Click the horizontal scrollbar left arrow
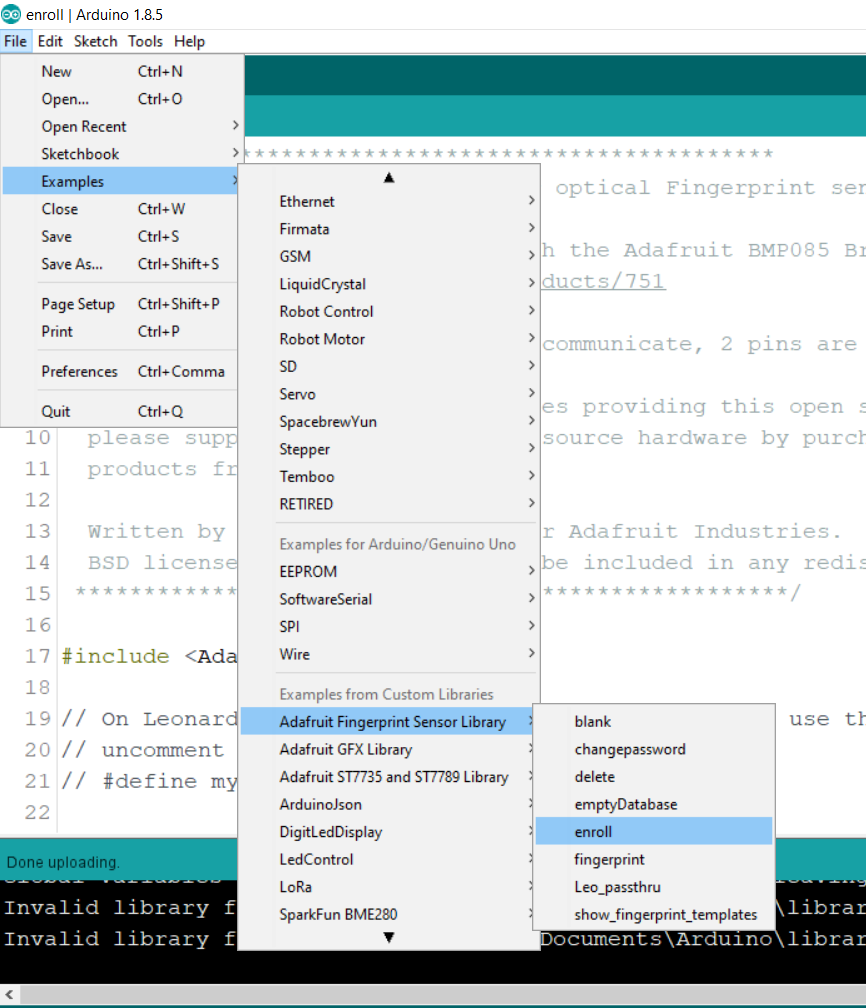This screenshot has height=1008, width=866. (x=10, y=994)
